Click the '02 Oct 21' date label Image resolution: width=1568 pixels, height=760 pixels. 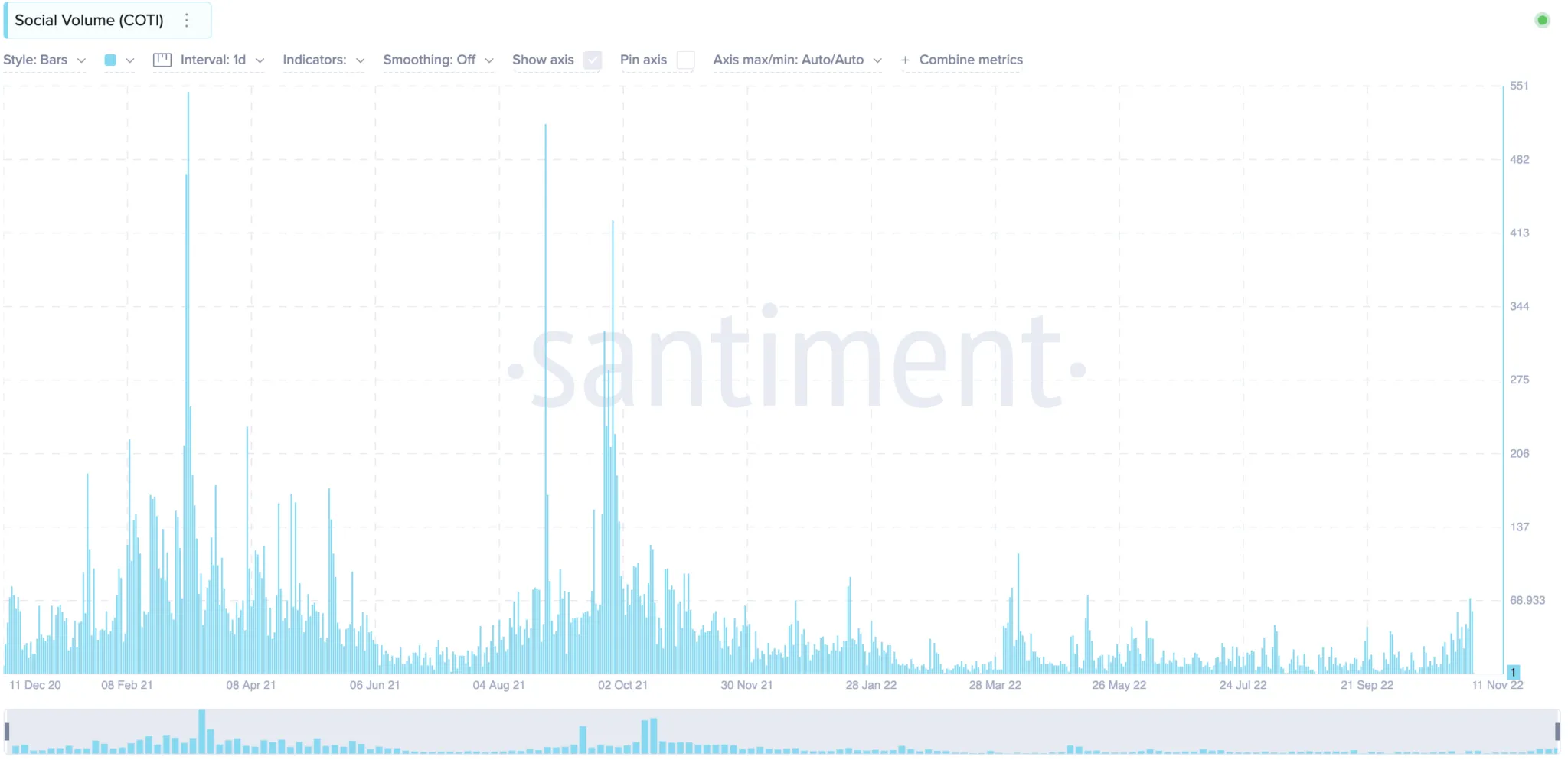[622, 685]
